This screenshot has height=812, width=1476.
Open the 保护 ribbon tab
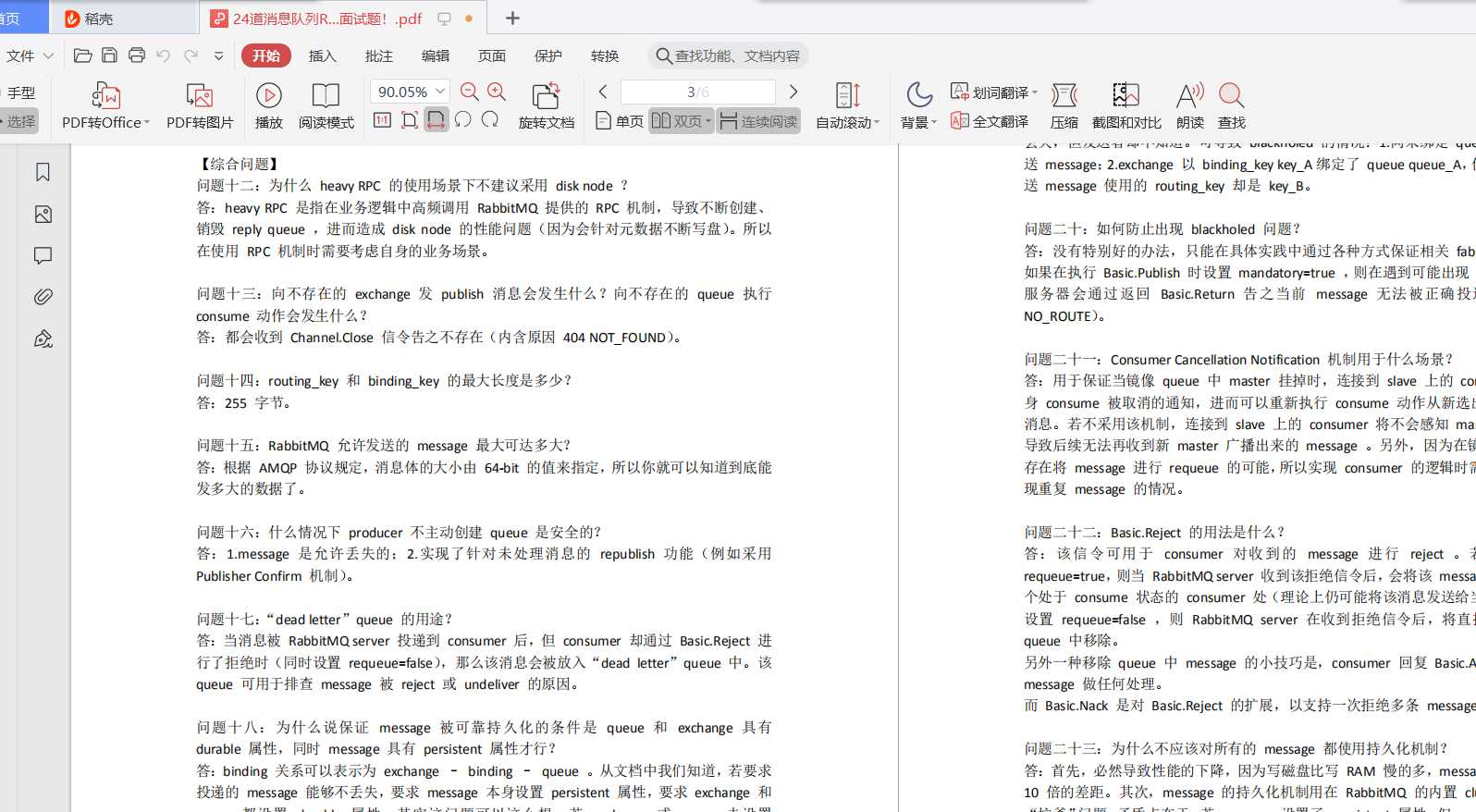pyautogui.click(x=548, y=55)
